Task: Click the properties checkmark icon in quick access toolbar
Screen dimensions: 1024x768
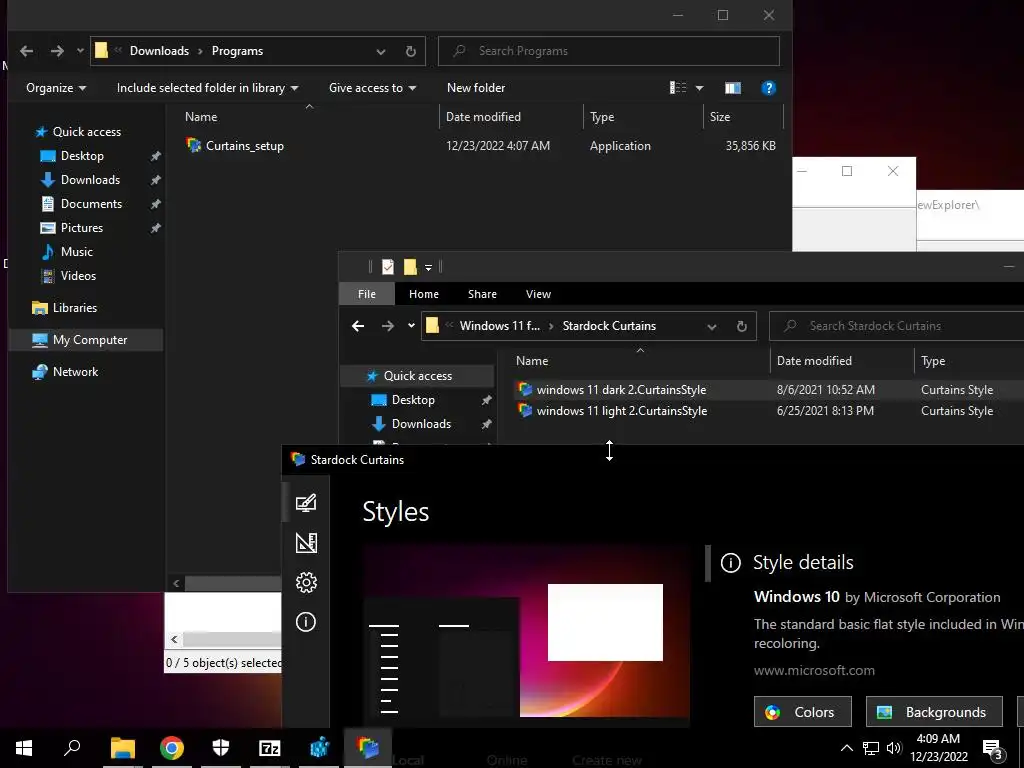Action: 388,266
